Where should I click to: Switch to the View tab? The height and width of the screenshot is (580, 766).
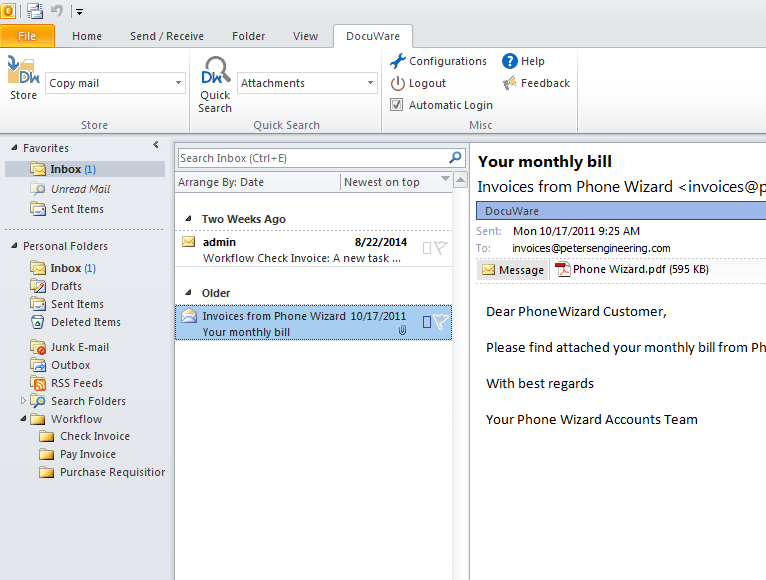pyautogui.click(x=305, y=36)
